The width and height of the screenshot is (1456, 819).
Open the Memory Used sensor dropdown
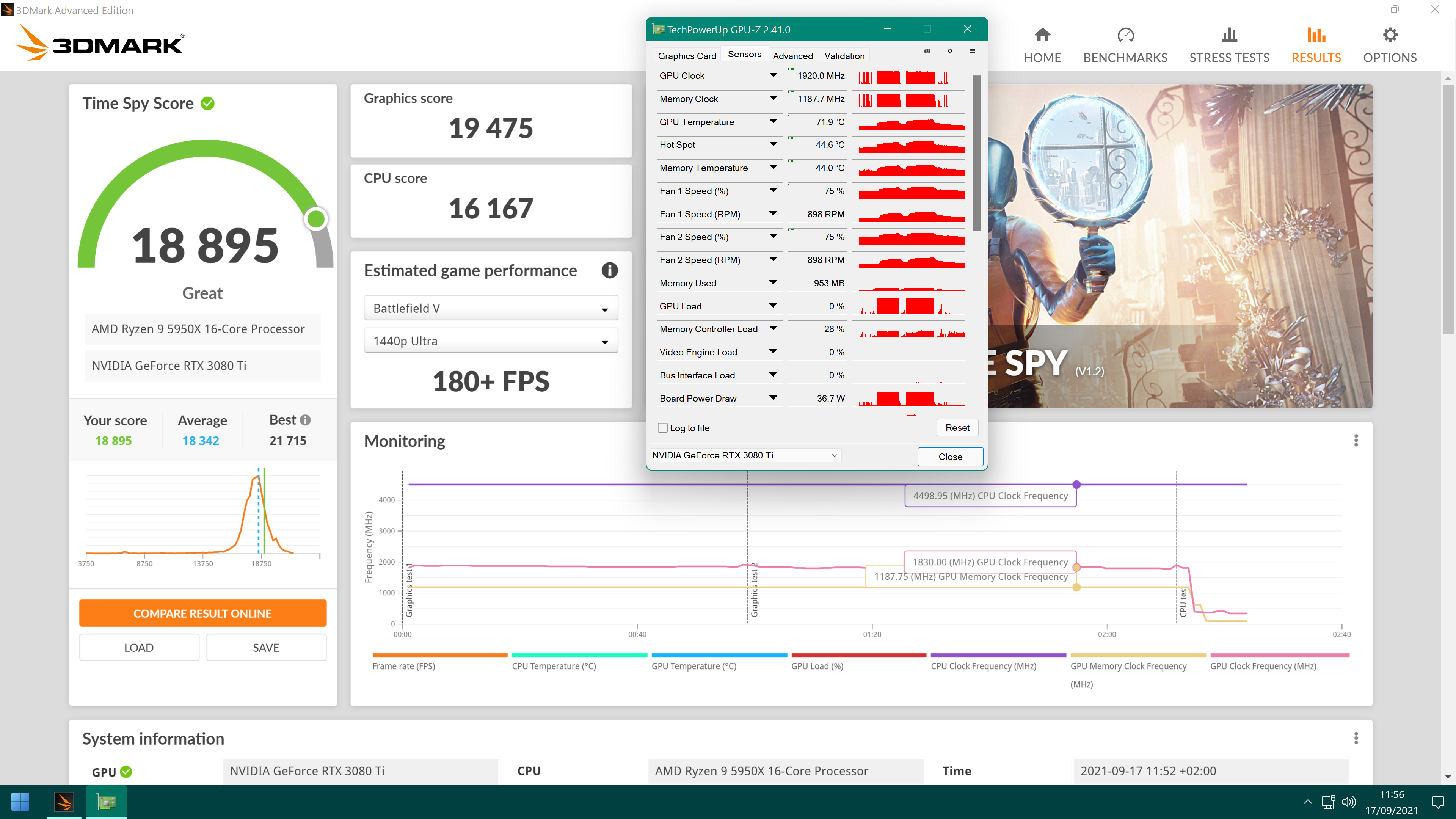pos(773,282)
